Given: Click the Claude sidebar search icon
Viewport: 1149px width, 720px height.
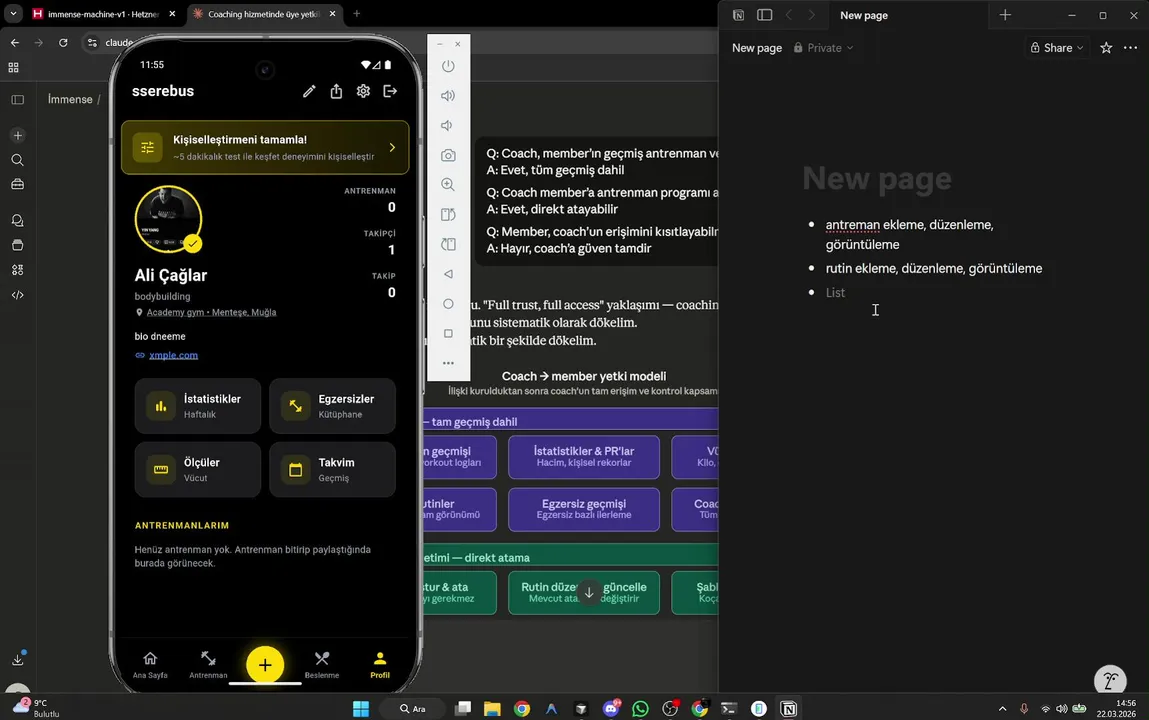Looking at the screenshot, I should pyautogui.click(x=18, y=160).
